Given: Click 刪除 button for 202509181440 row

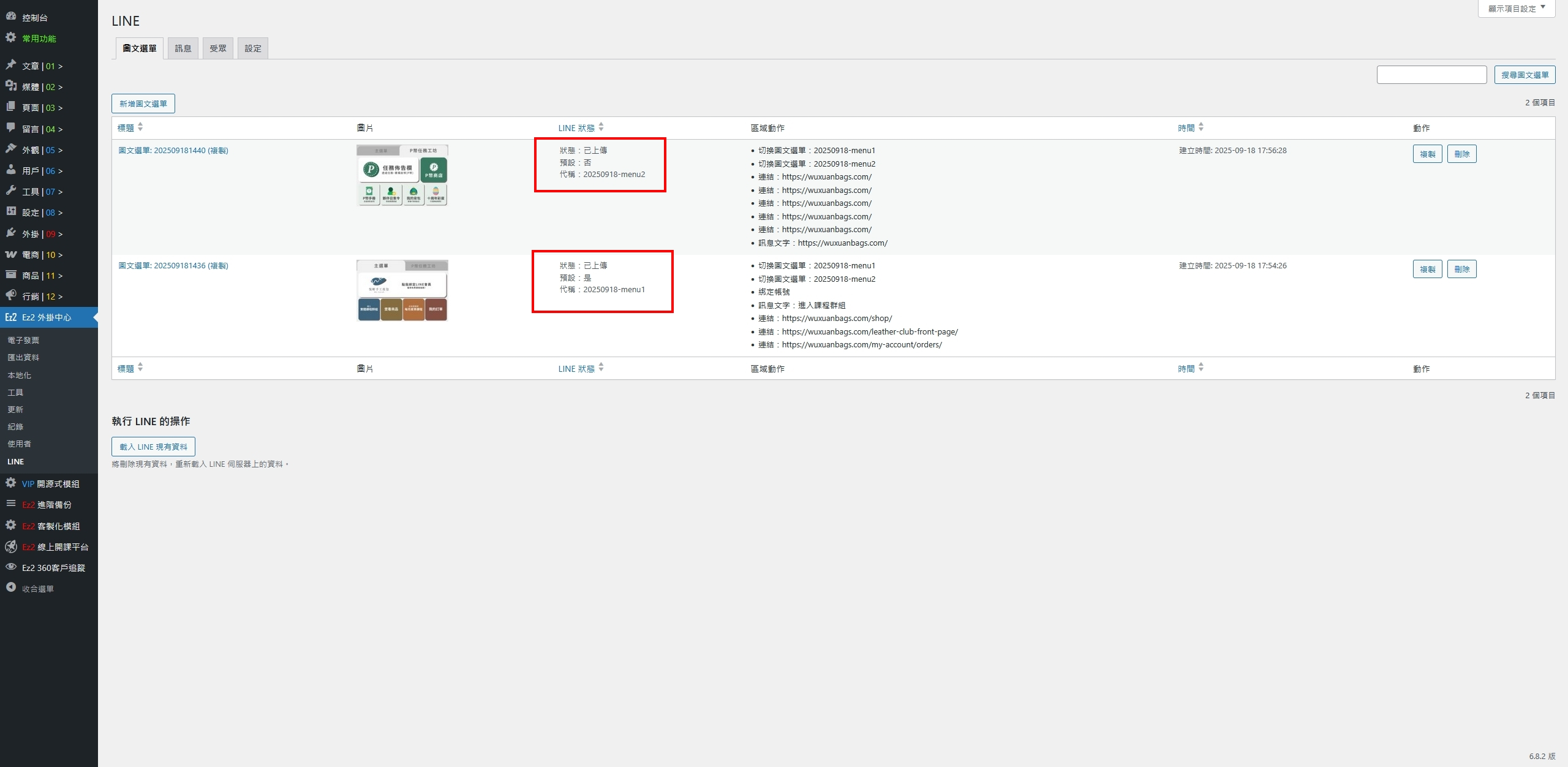Looking at the screenshot, I should point(1461,154).
